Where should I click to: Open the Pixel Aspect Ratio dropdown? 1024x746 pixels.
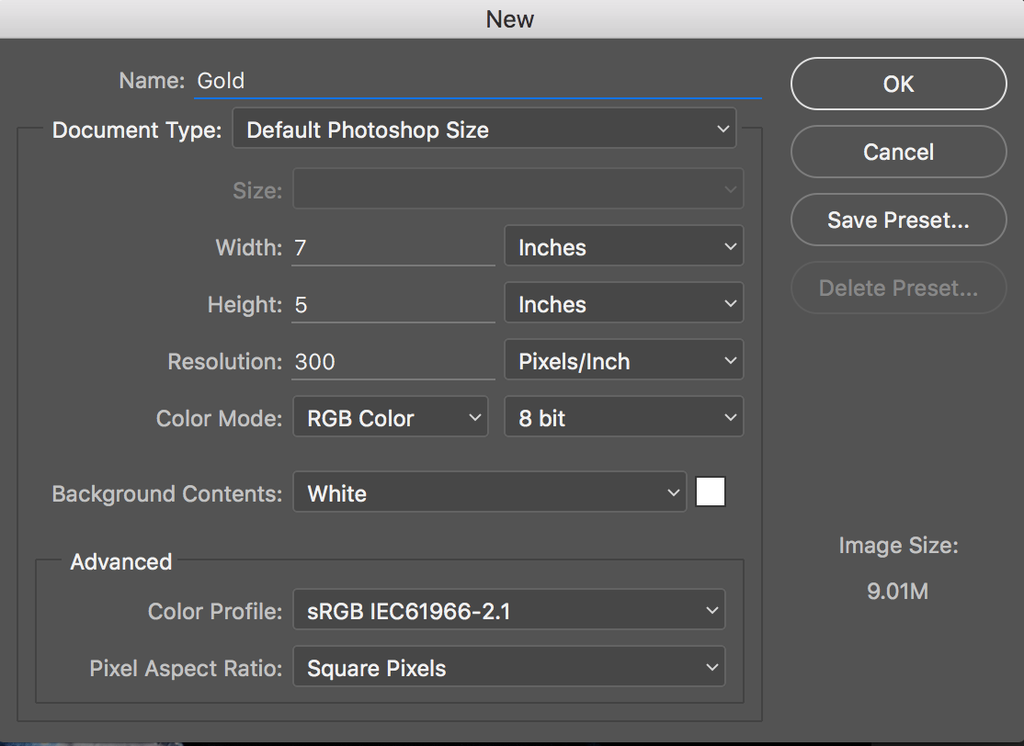(x=508, y=667)
